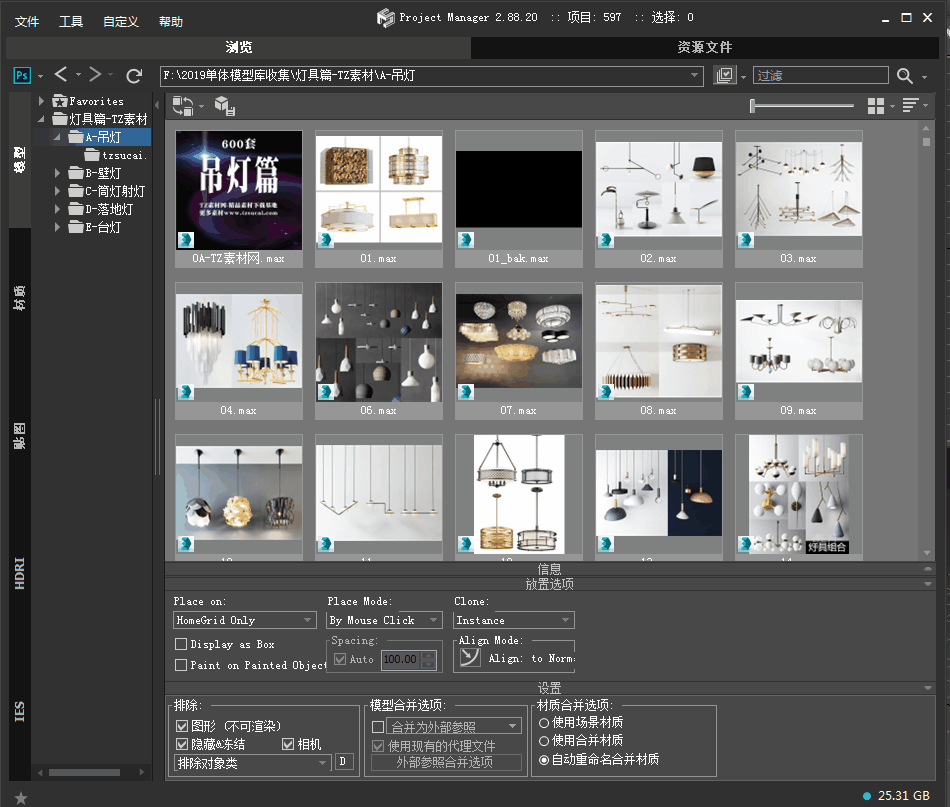The height and width of the screenshot is (807, 950).
Task: Go forward to the next folder
Action: click(x=95, y=75)
